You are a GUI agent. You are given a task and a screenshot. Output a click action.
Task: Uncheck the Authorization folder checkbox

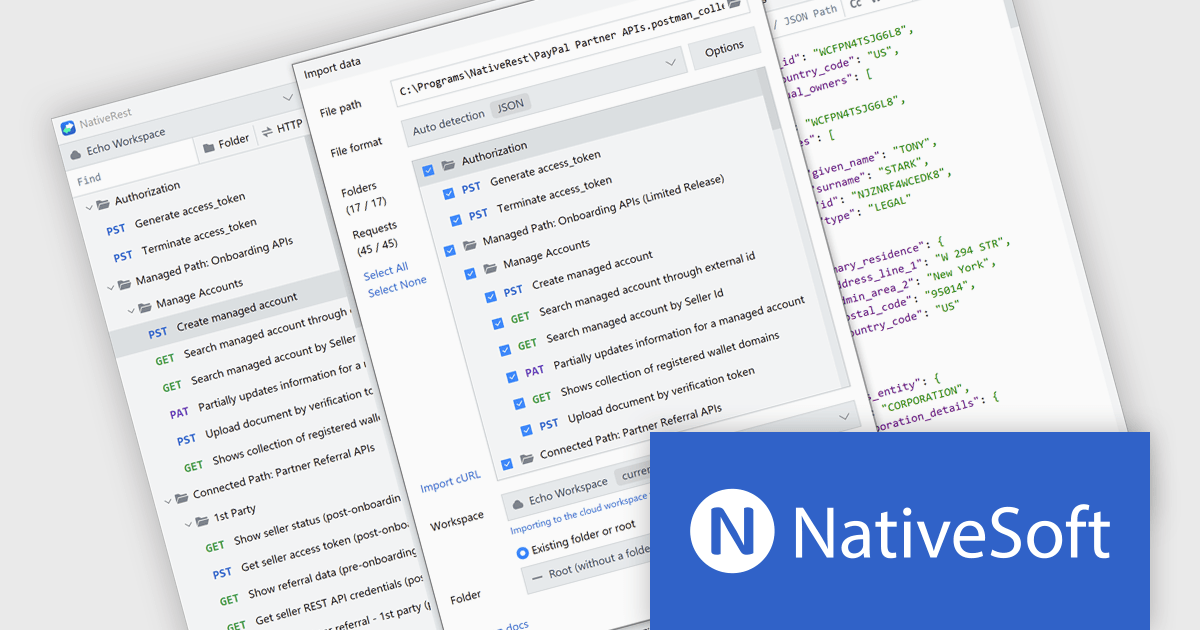[428, 170]
